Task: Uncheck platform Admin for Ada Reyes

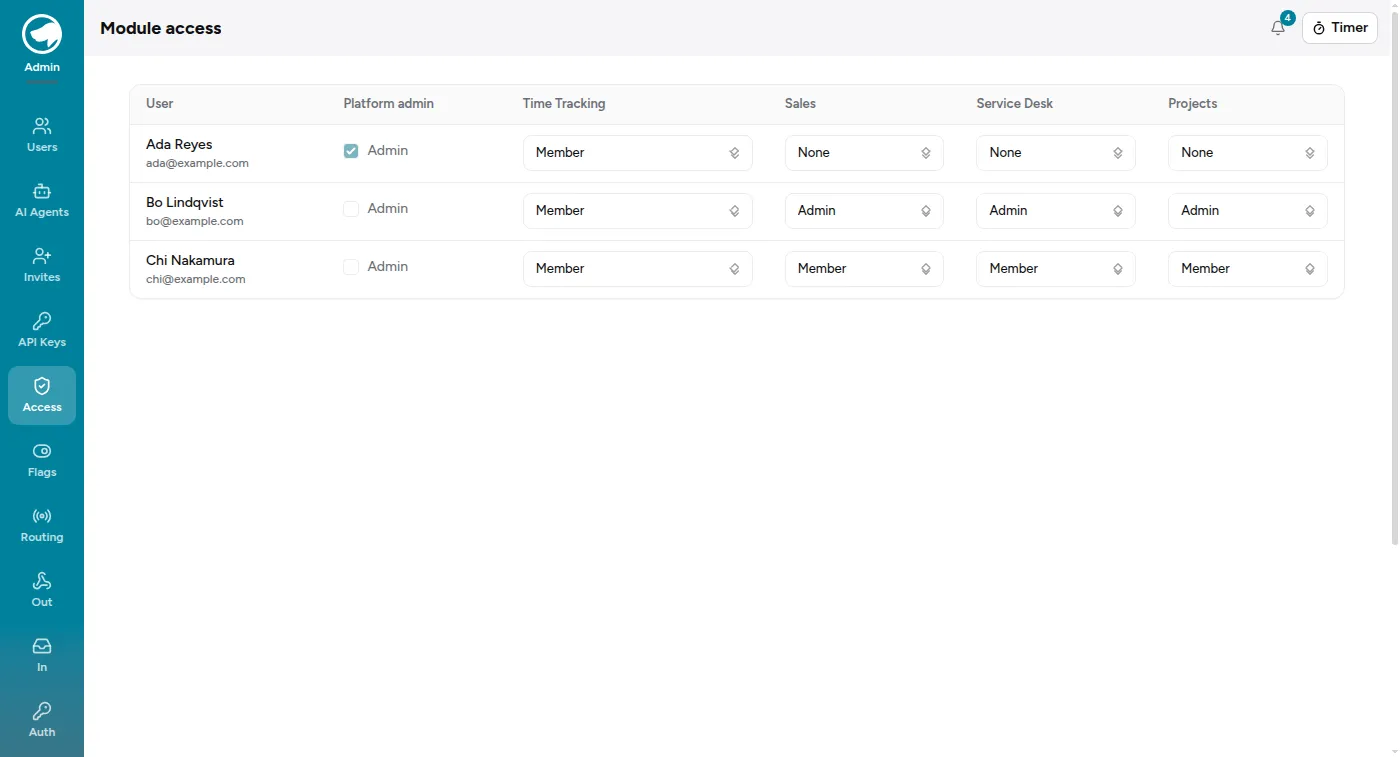Action: point(351,151)
